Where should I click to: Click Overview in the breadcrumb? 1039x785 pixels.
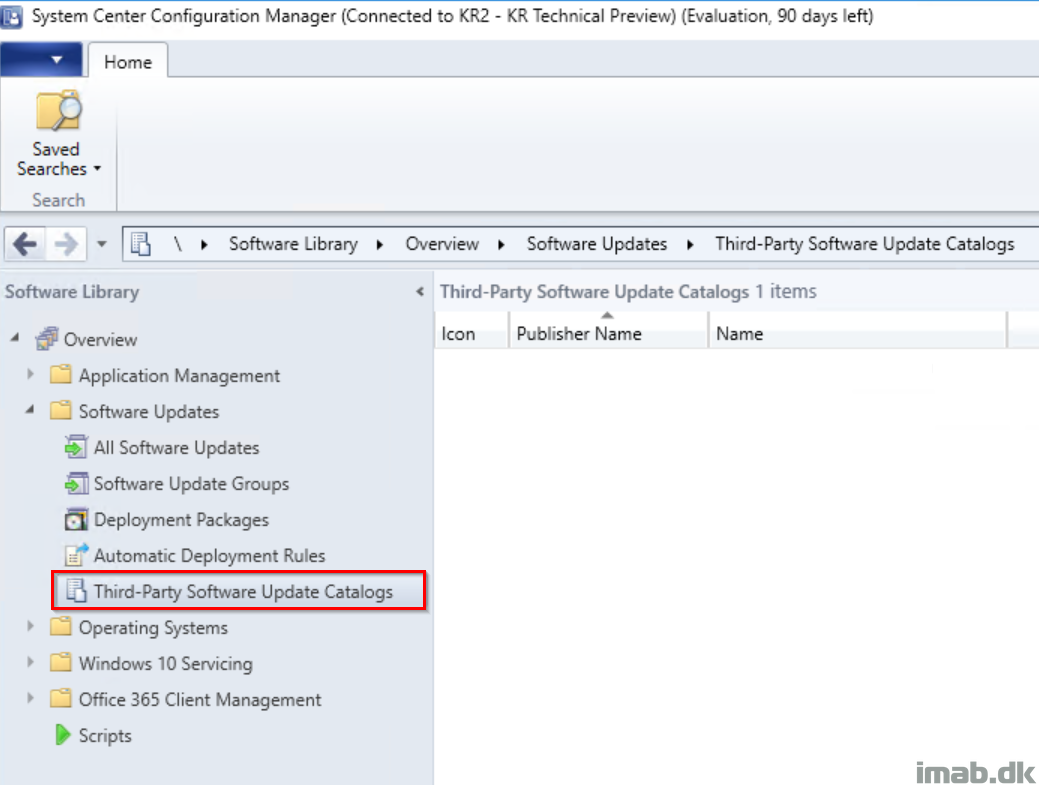[442, 244]
